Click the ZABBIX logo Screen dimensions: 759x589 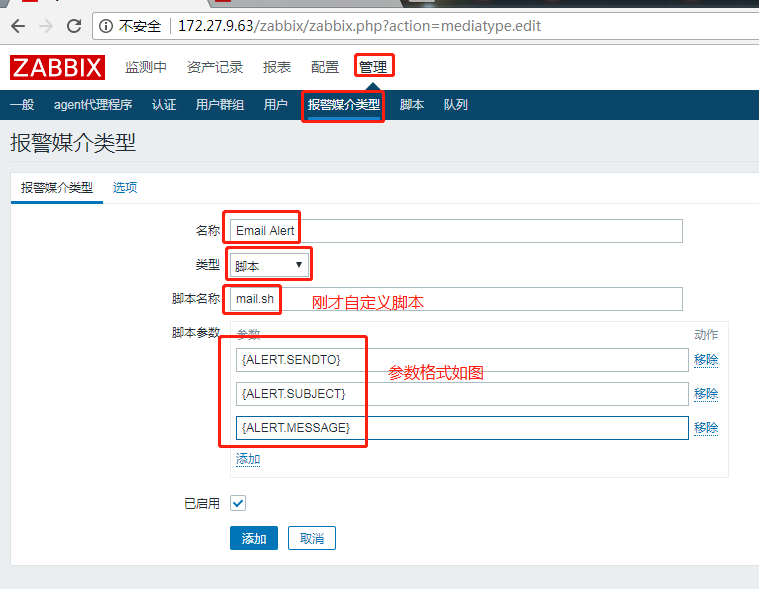tap(57, 67)
